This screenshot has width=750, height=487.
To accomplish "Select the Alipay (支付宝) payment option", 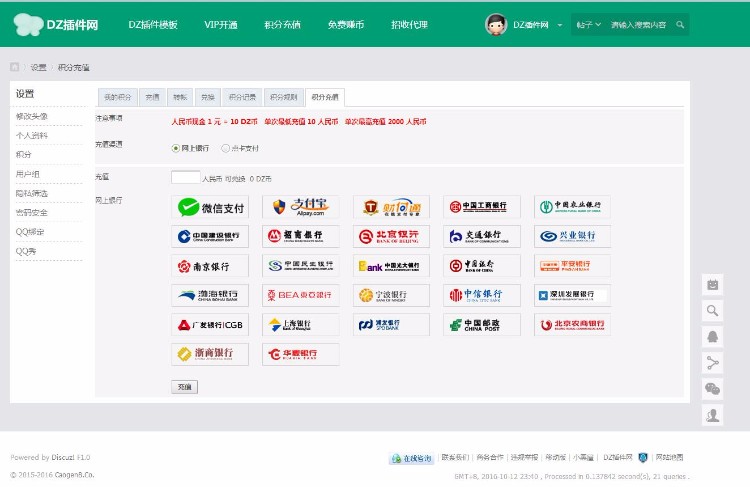I will 300,207.
